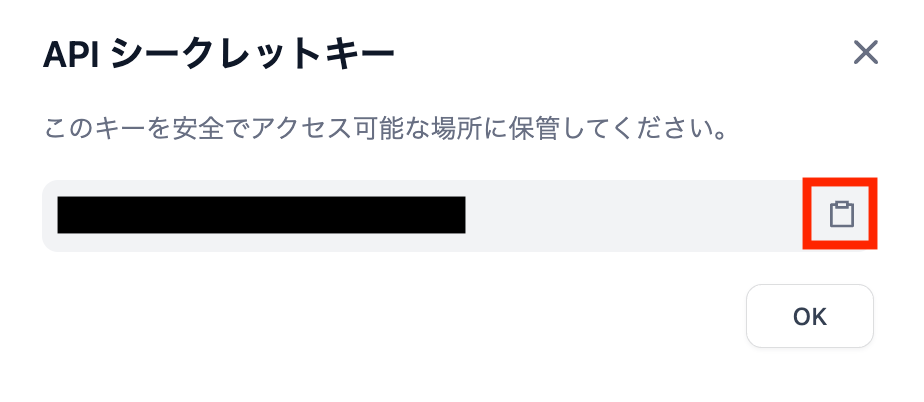Image resolution: width=924 pixels, height=402 pixels.
Task: Finish by clicking the OK button
Action: 810,317
